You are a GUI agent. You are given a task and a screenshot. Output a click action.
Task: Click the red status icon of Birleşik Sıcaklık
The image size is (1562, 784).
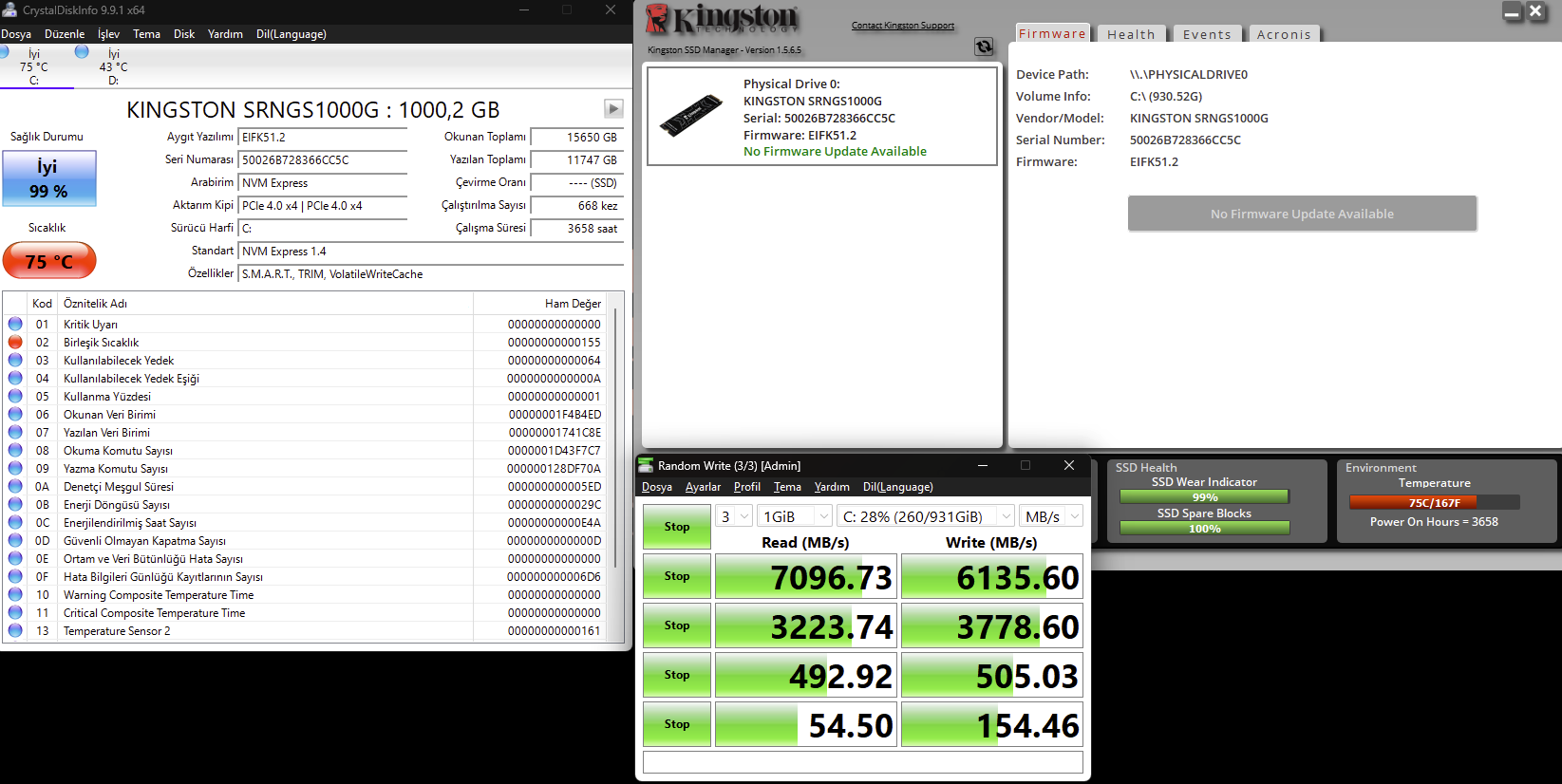[x=15, y=342]
